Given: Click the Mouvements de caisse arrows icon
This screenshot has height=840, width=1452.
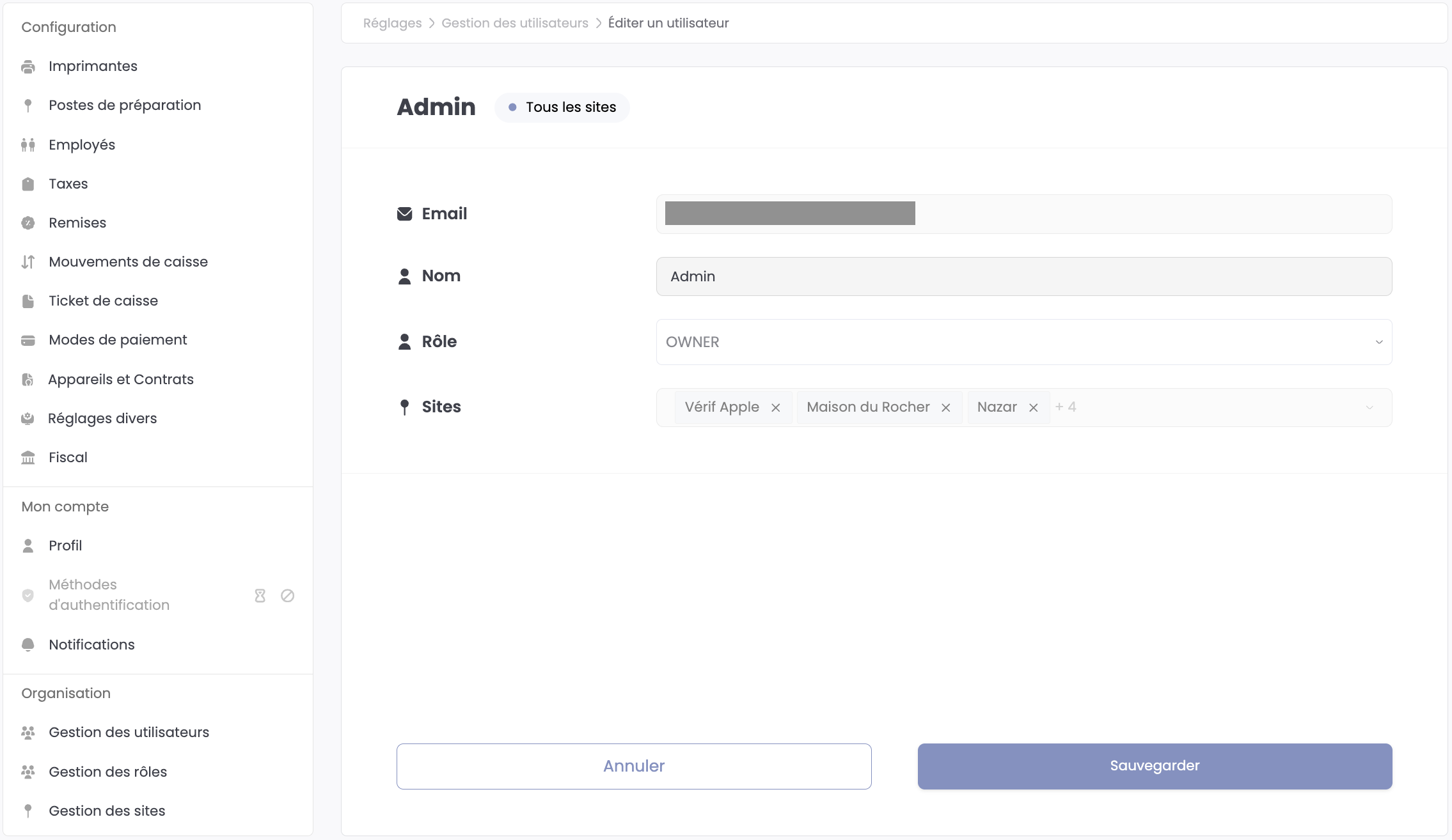Looking at the screenshot, I should [28, 262].
